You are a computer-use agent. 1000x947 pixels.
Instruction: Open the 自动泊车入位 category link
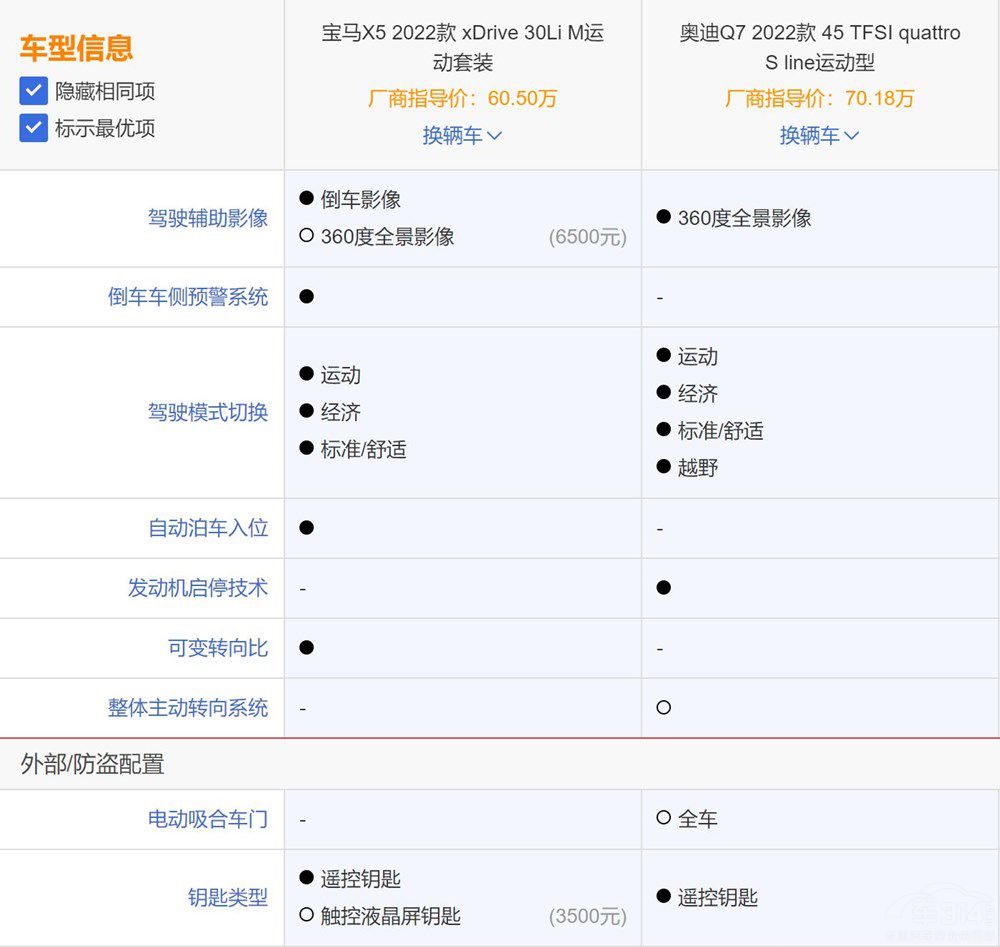(206, 528)
